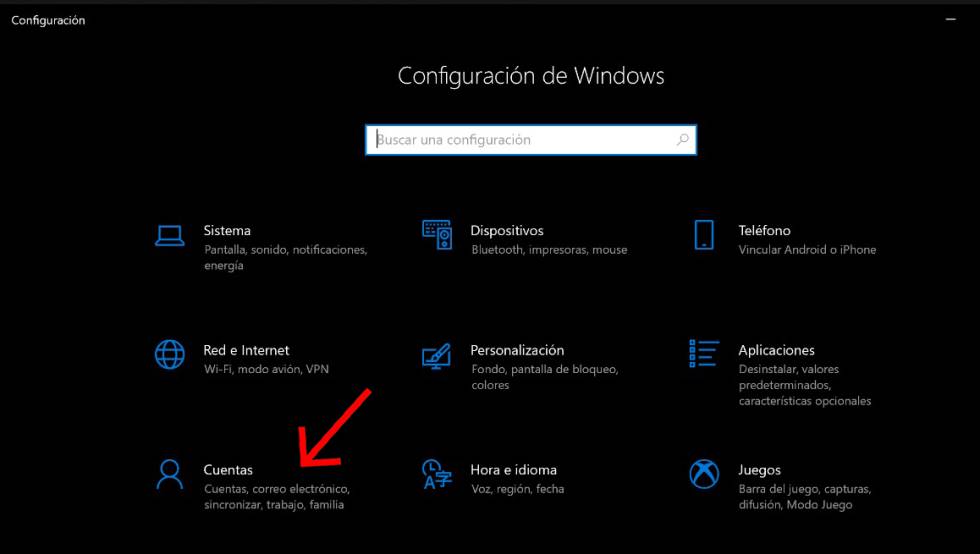Open the Juegos Xbox icon
This screenshot has width=980, height=554.
[704, 474]
